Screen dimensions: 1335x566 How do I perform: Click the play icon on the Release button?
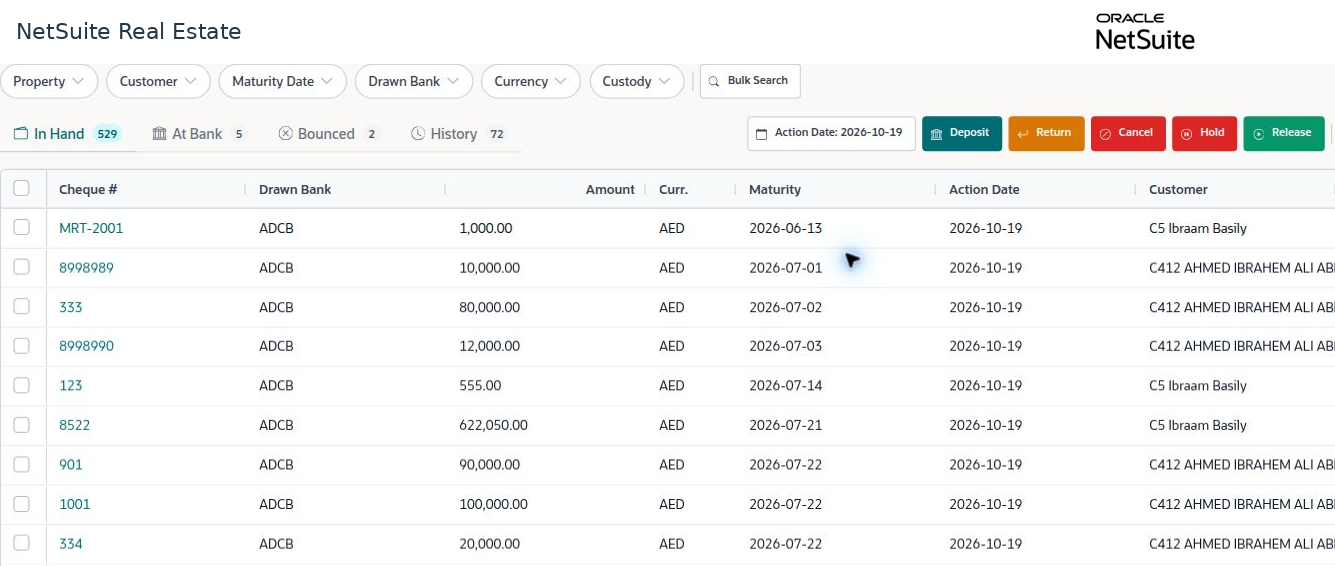click(x=1259, y=134)
